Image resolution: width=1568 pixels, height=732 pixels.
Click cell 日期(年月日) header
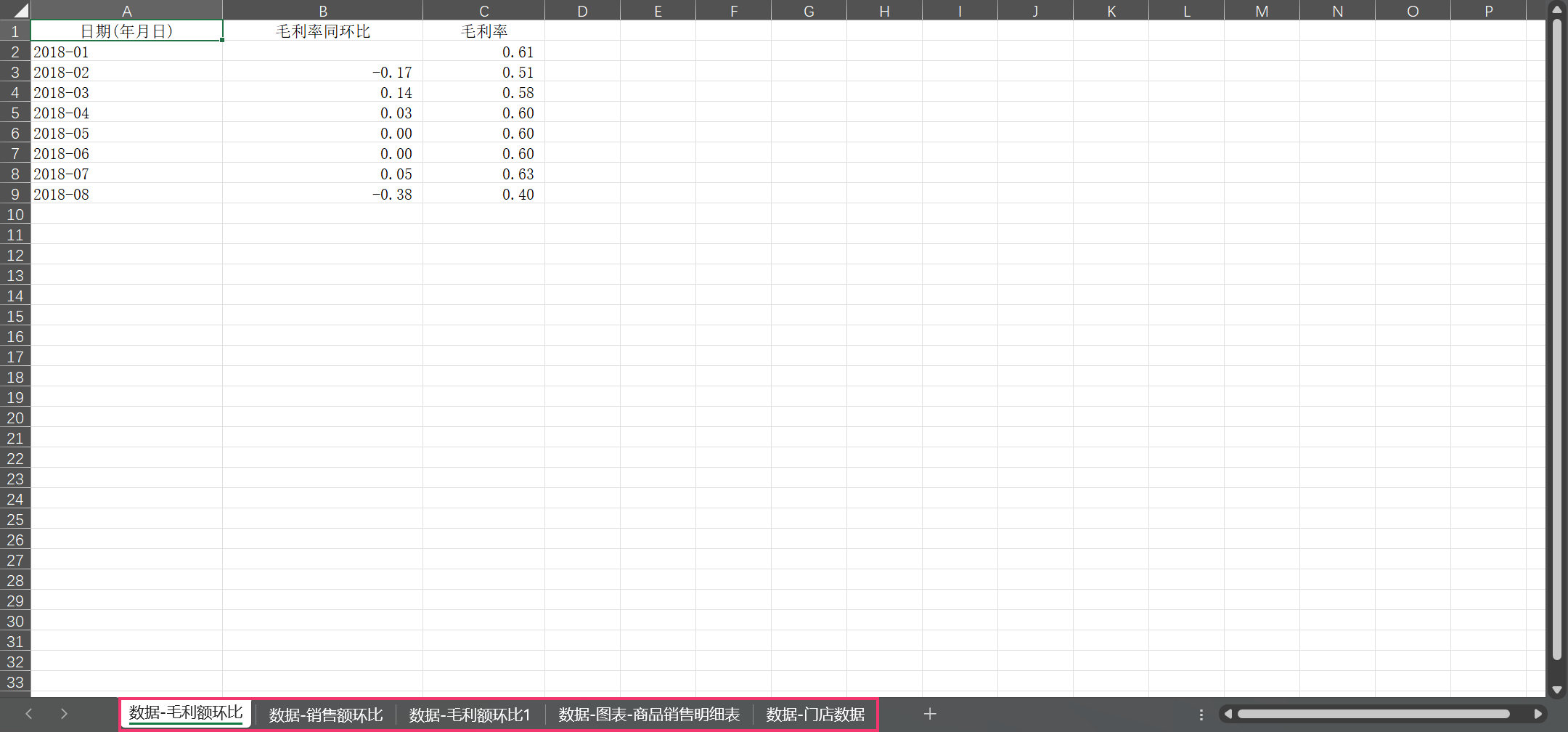(126, 30)
